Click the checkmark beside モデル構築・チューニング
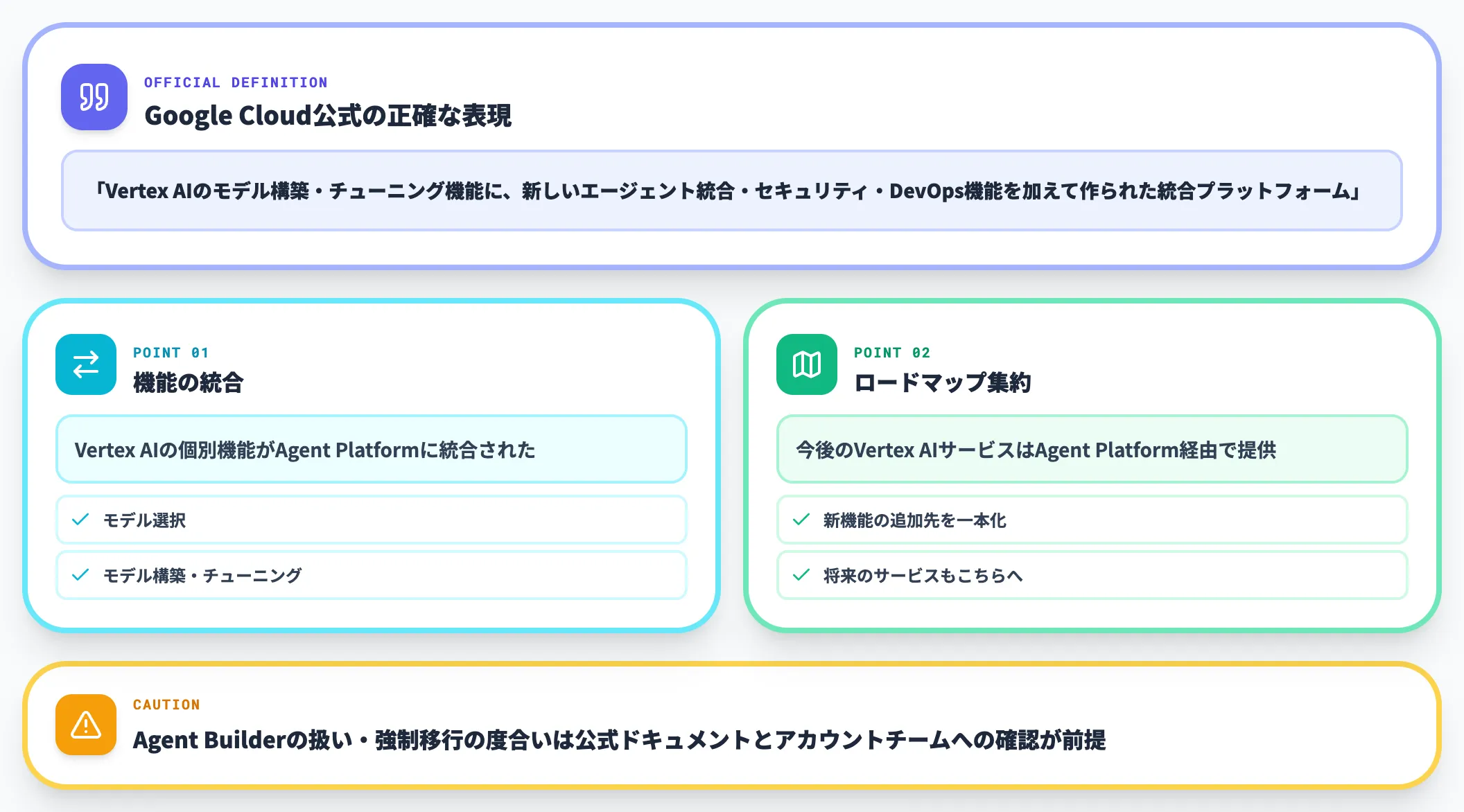1464x812 pixels. click(80, 574)
